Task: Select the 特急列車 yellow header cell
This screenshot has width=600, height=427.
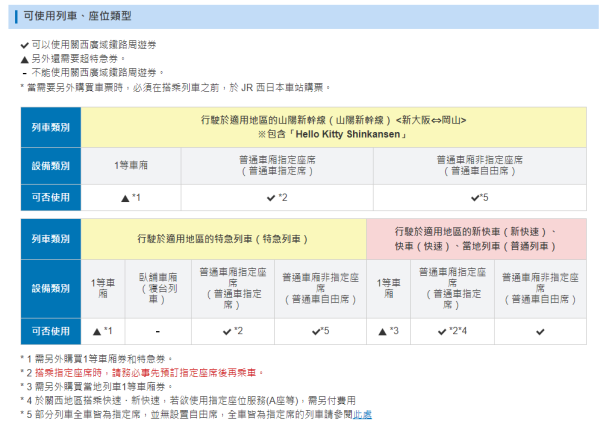Action: (223, 240)
